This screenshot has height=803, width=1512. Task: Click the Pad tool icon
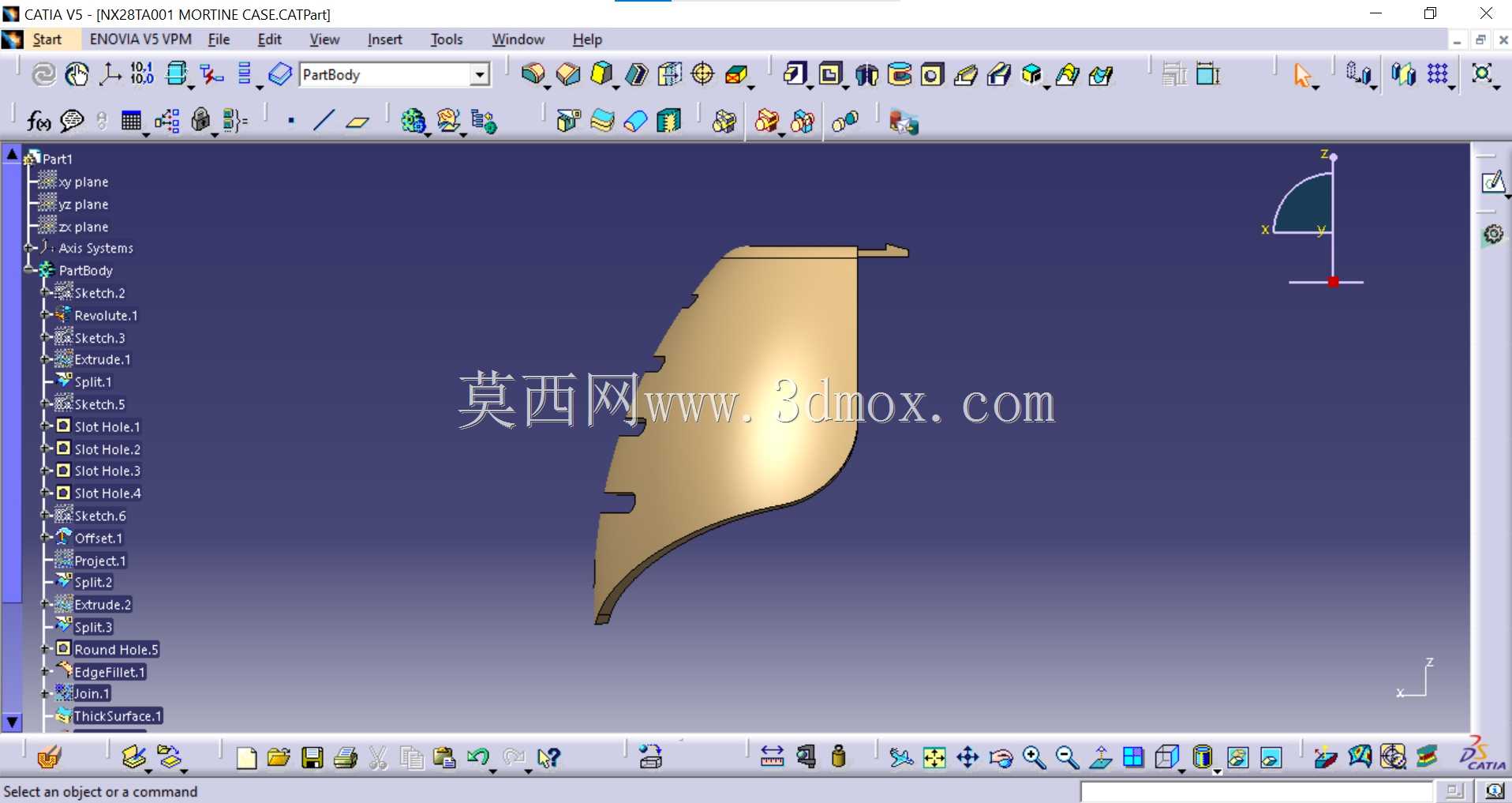point(795,74)
